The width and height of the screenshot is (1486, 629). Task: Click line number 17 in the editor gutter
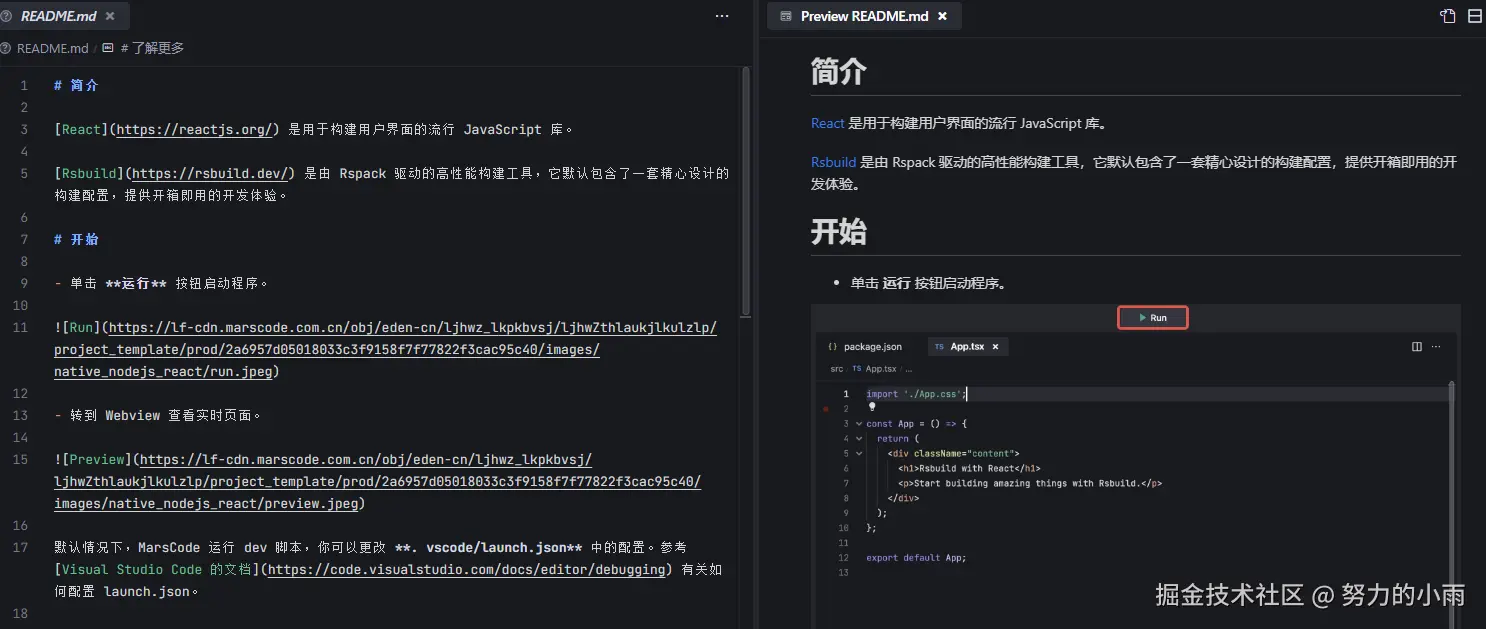(x=20, y=548)
